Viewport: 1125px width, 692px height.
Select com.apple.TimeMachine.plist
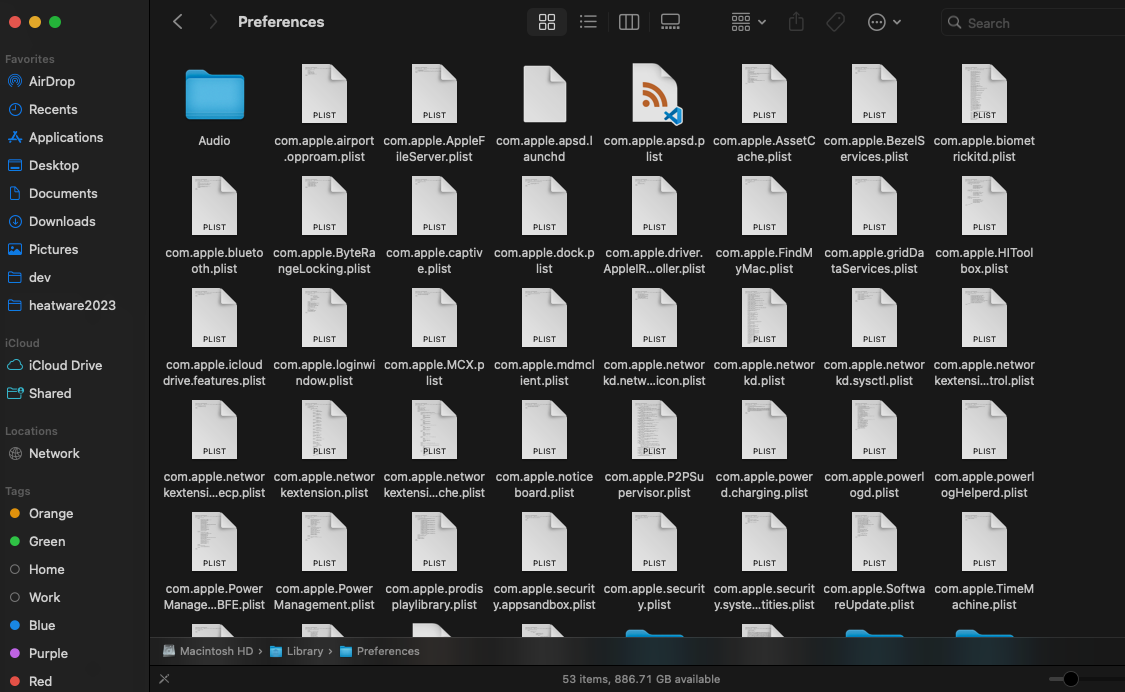(x=984, y=541)
